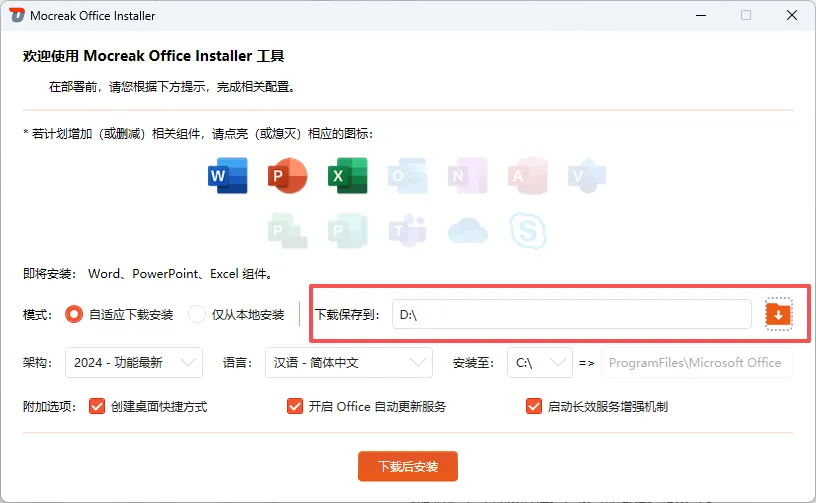Enable the Project component icon
Screen dimensions: 816x503
point(288,230)
